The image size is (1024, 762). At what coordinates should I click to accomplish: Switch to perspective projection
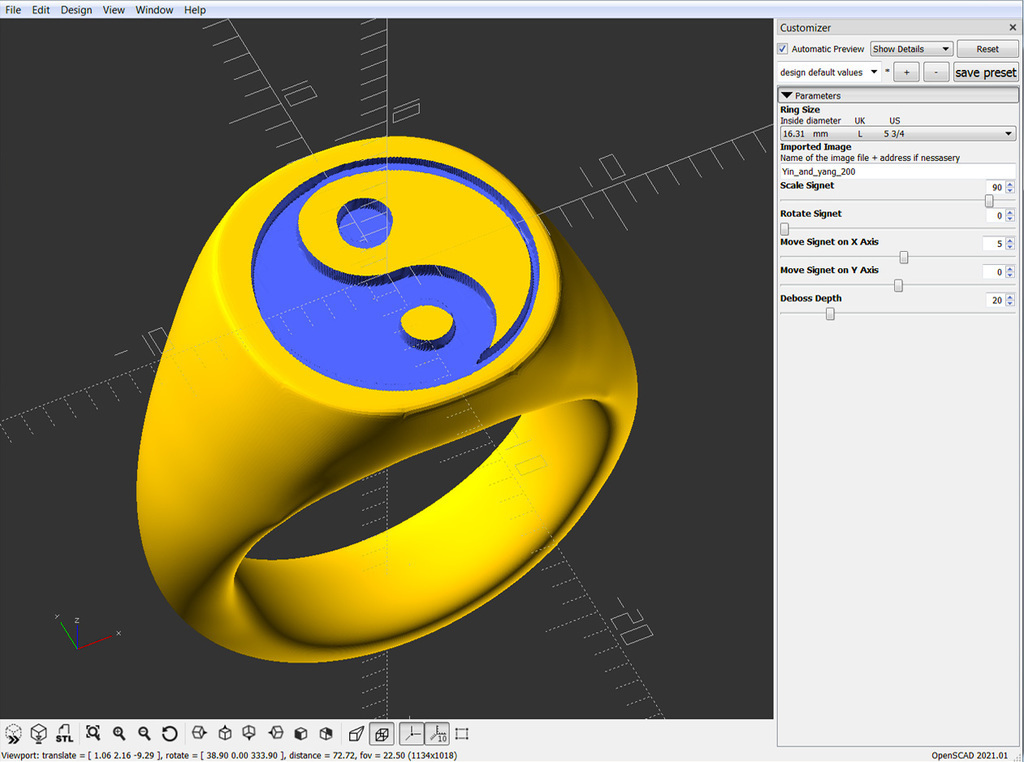[356, 733]
